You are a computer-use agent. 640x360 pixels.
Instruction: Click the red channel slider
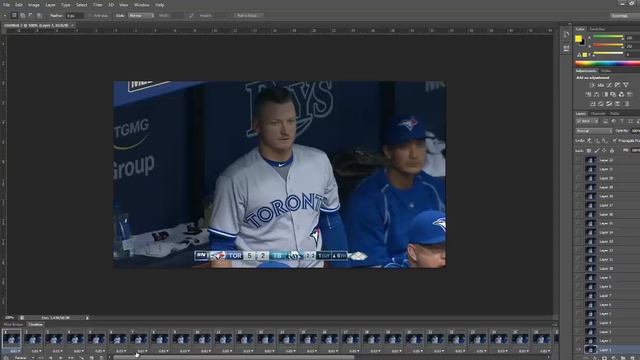point(608,38)
